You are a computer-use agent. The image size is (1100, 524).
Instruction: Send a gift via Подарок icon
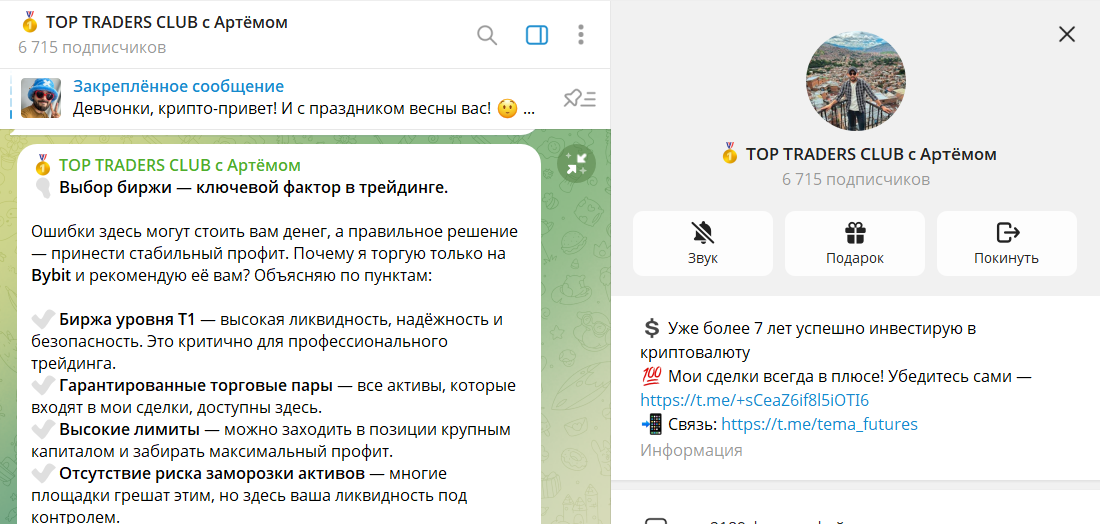point(854,243)
